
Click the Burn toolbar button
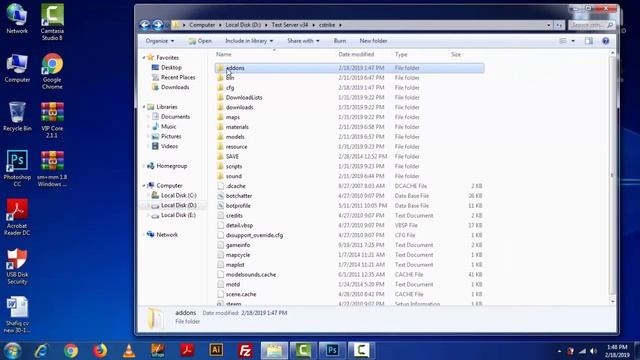340,41
